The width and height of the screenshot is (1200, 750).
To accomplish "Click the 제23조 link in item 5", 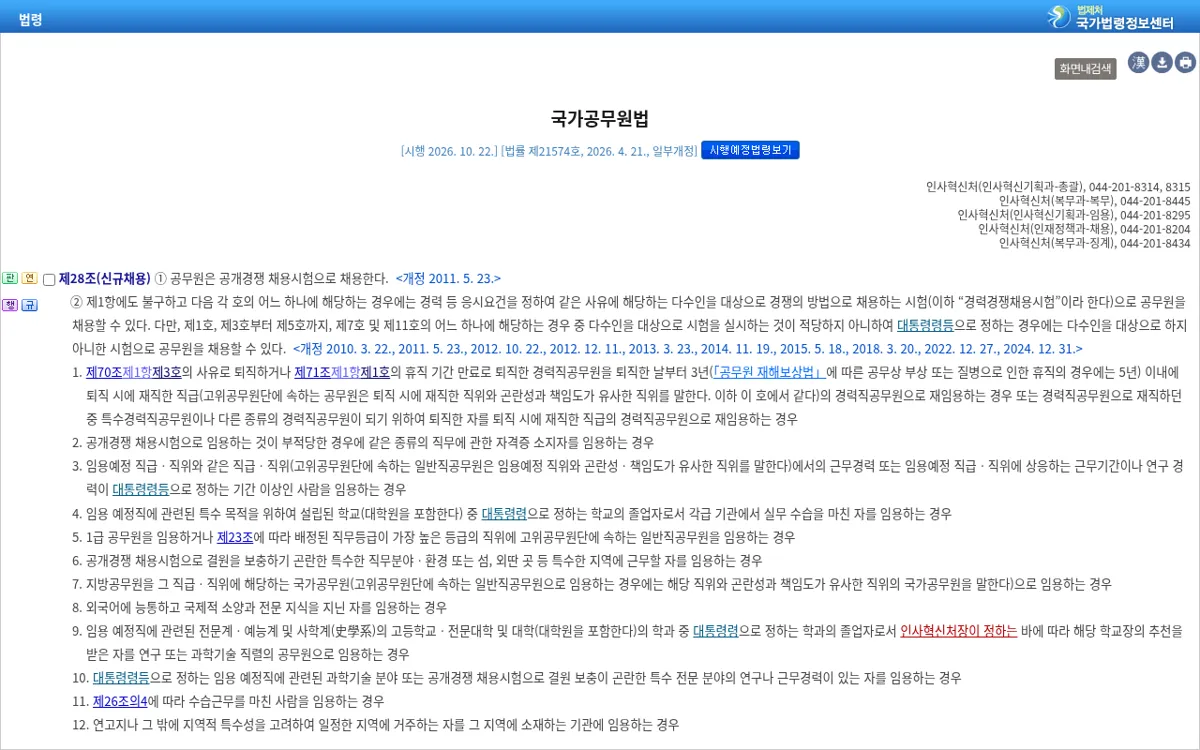I will pyautogui.click(x=235, y=537).
